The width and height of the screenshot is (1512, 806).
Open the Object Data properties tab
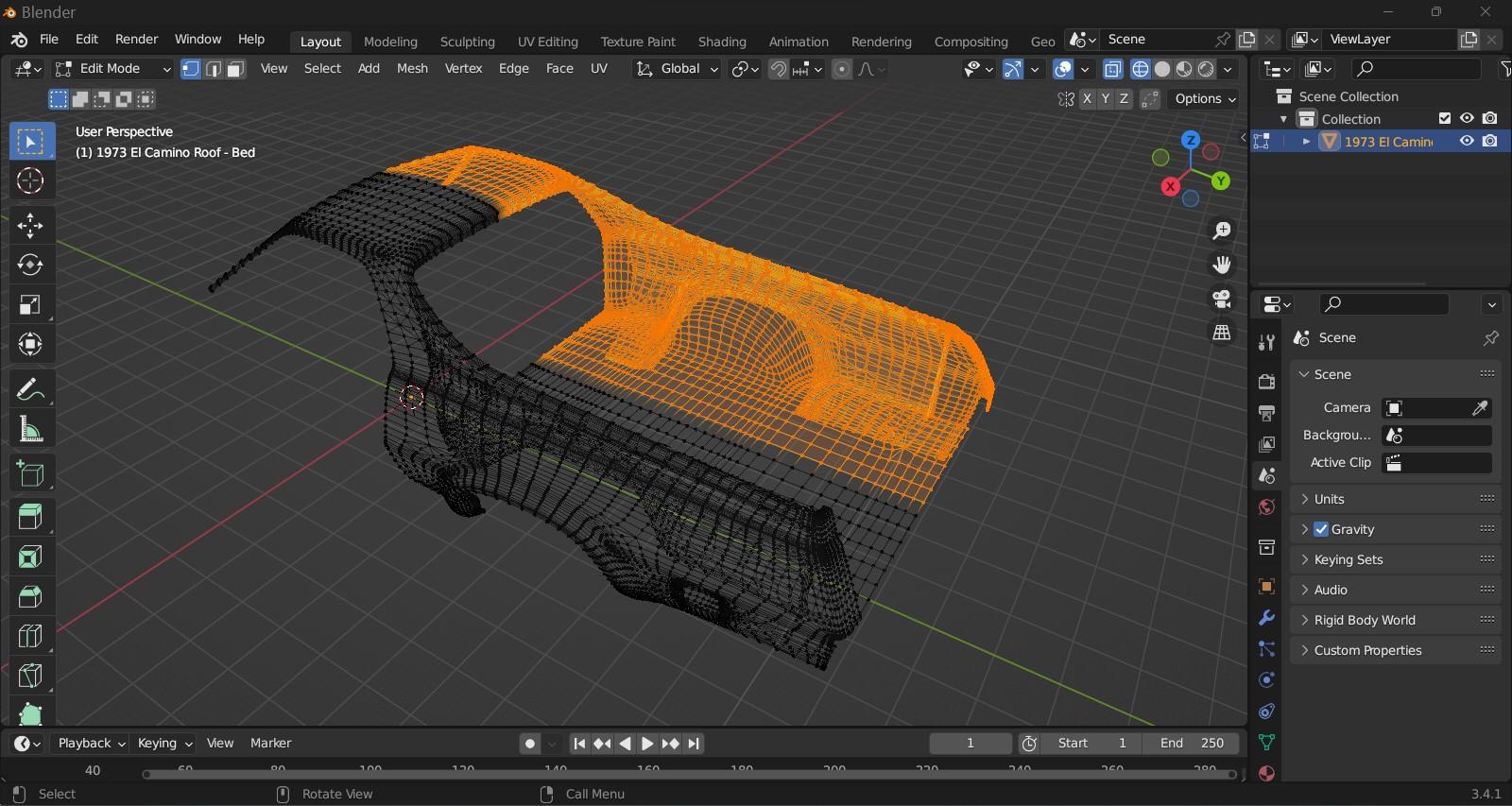point(1266,742)
